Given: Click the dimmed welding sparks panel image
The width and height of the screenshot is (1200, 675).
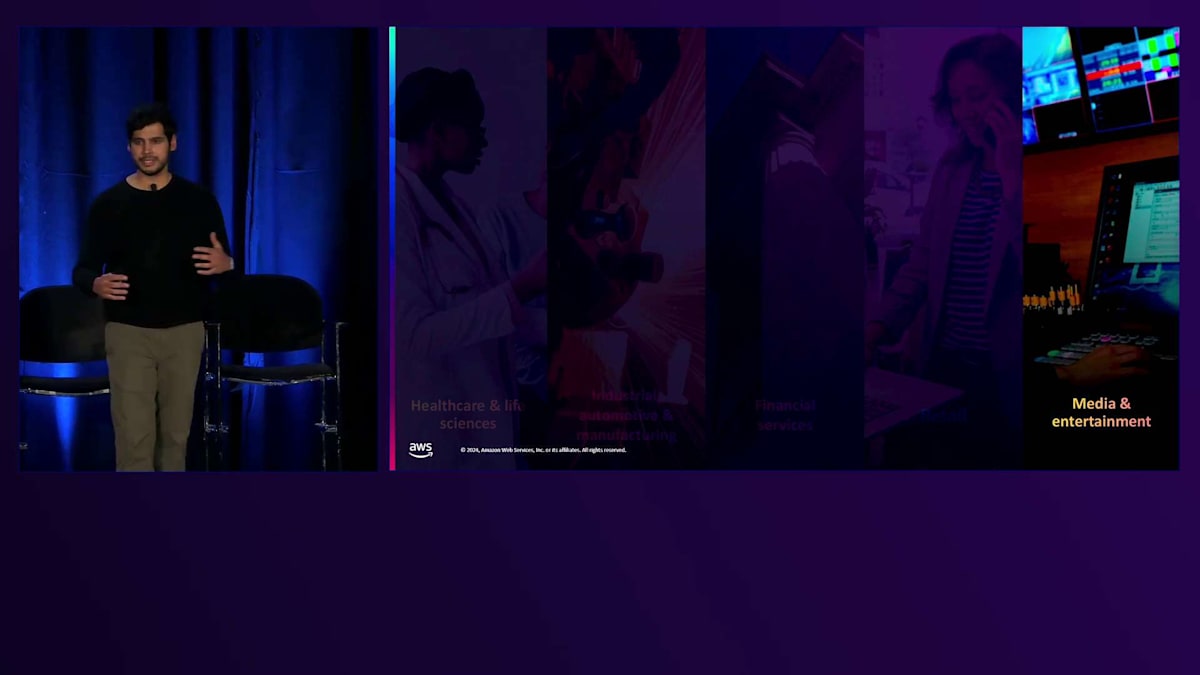Looking at the screenshot, I should point(627,248).
